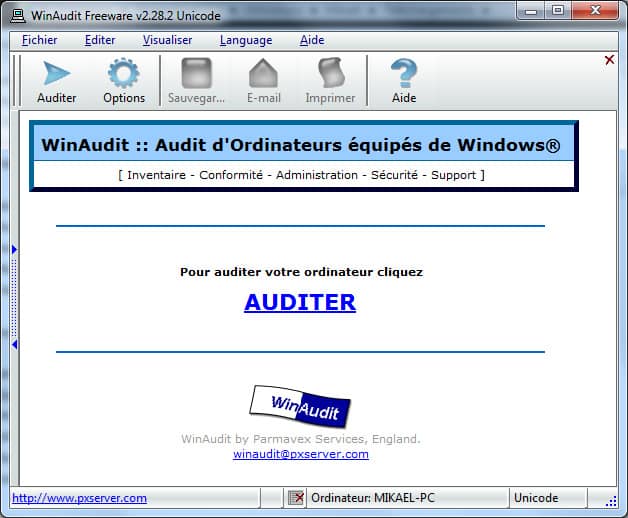This screenshot has width=628, height=518.
Task: Click the large AUDITER link
Action: tap(300, 302)
